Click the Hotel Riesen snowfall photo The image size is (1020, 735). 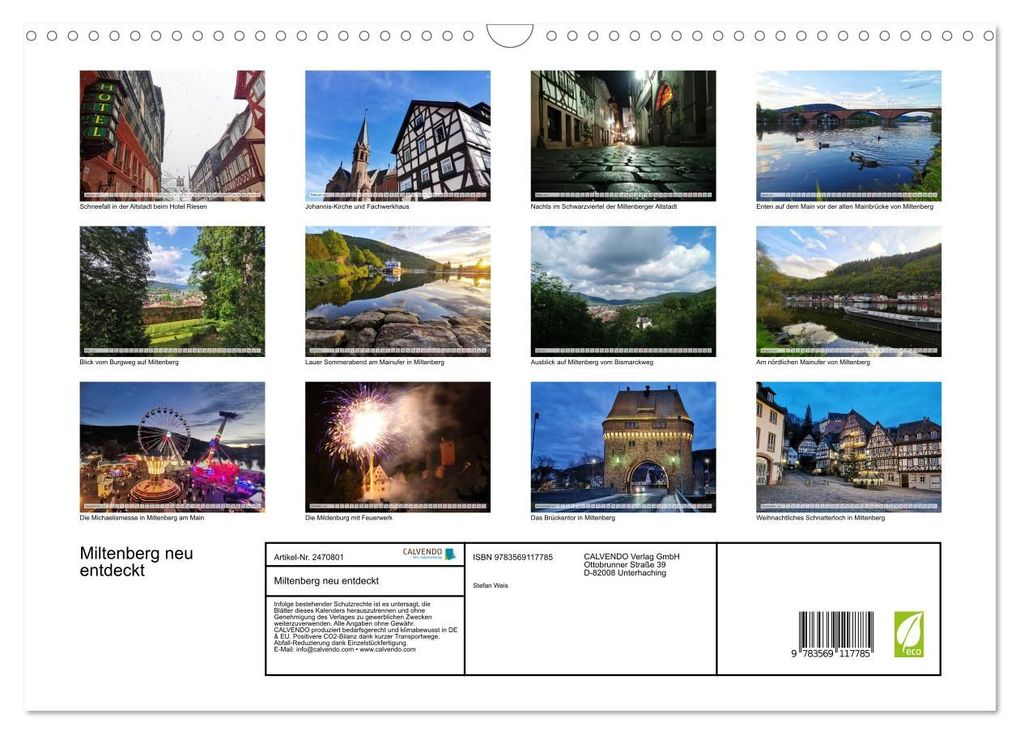click(x=172, y=135)
